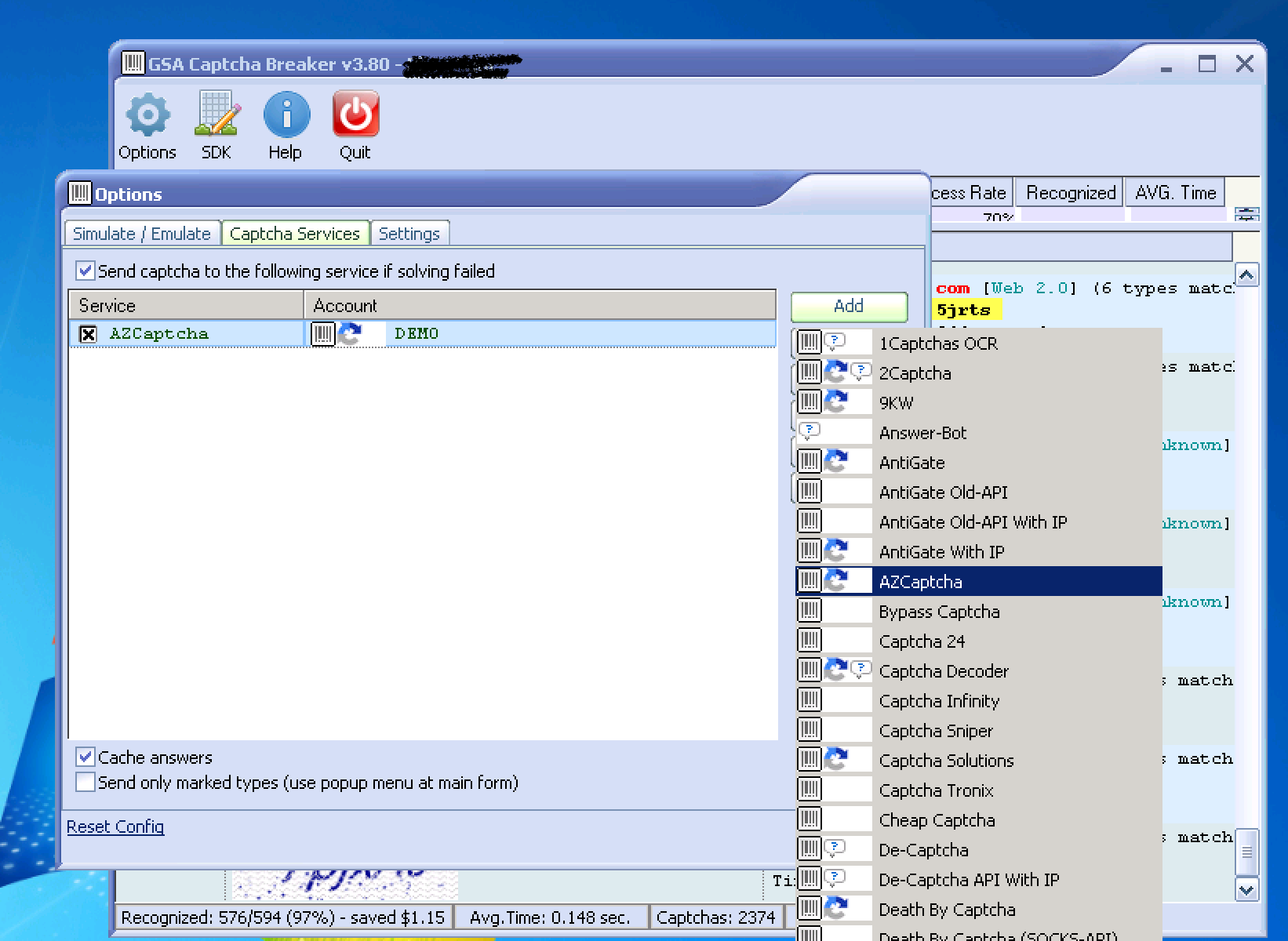Click the barcode icon beside Cheap Captcha
Image resolution: width=1288 pixels, height=941 pixels.
(x=809, y=819)
